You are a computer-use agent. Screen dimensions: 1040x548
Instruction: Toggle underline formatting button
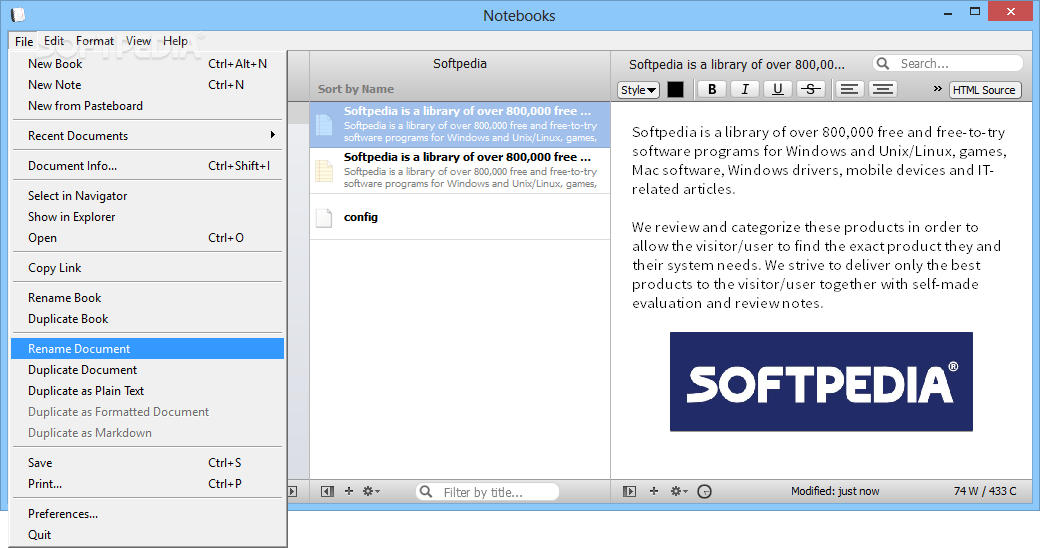click(x=778, y=89)
